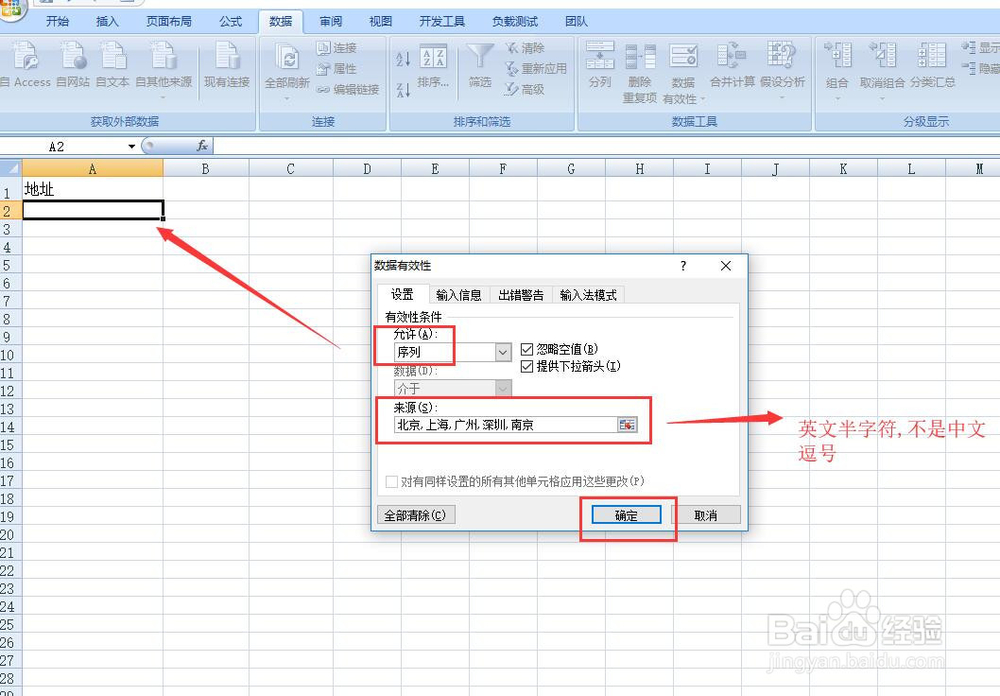Viewport: 1000px width, 696px height.
Task: Switch to 负载测试 ribbon tab
Action: click(x=515, y=22)
